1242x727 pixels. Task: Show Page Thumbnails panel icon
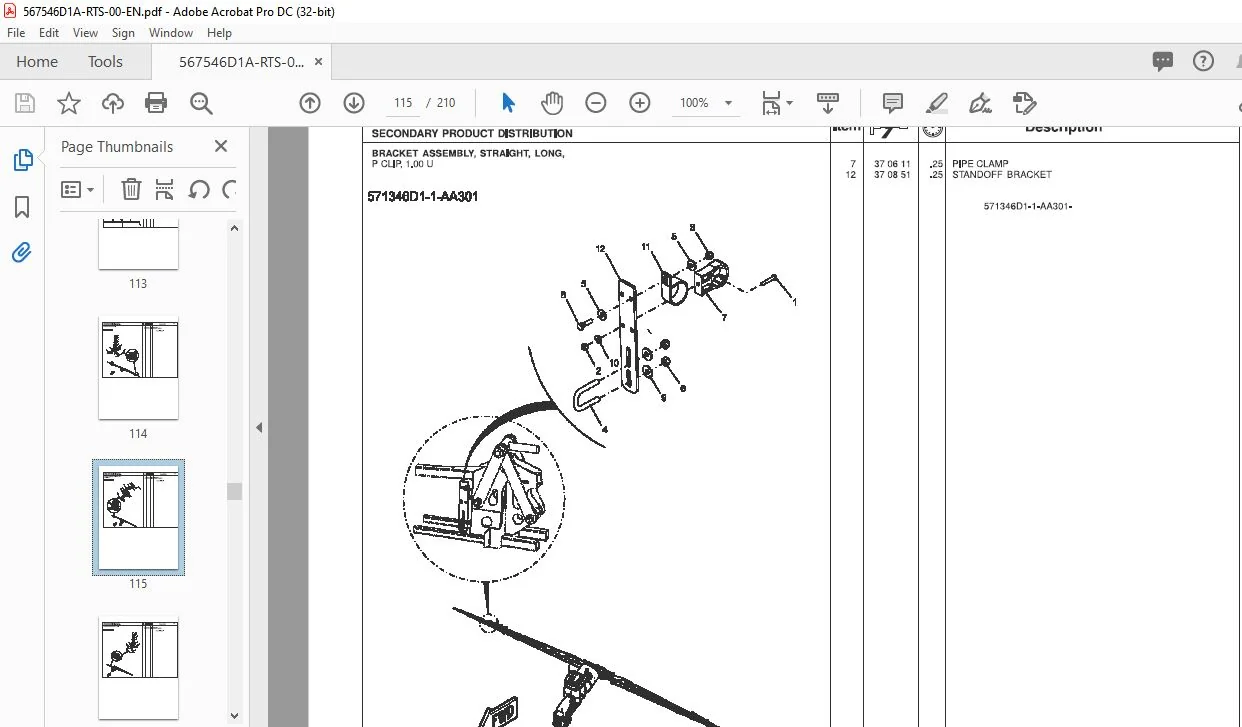[22, 160]
